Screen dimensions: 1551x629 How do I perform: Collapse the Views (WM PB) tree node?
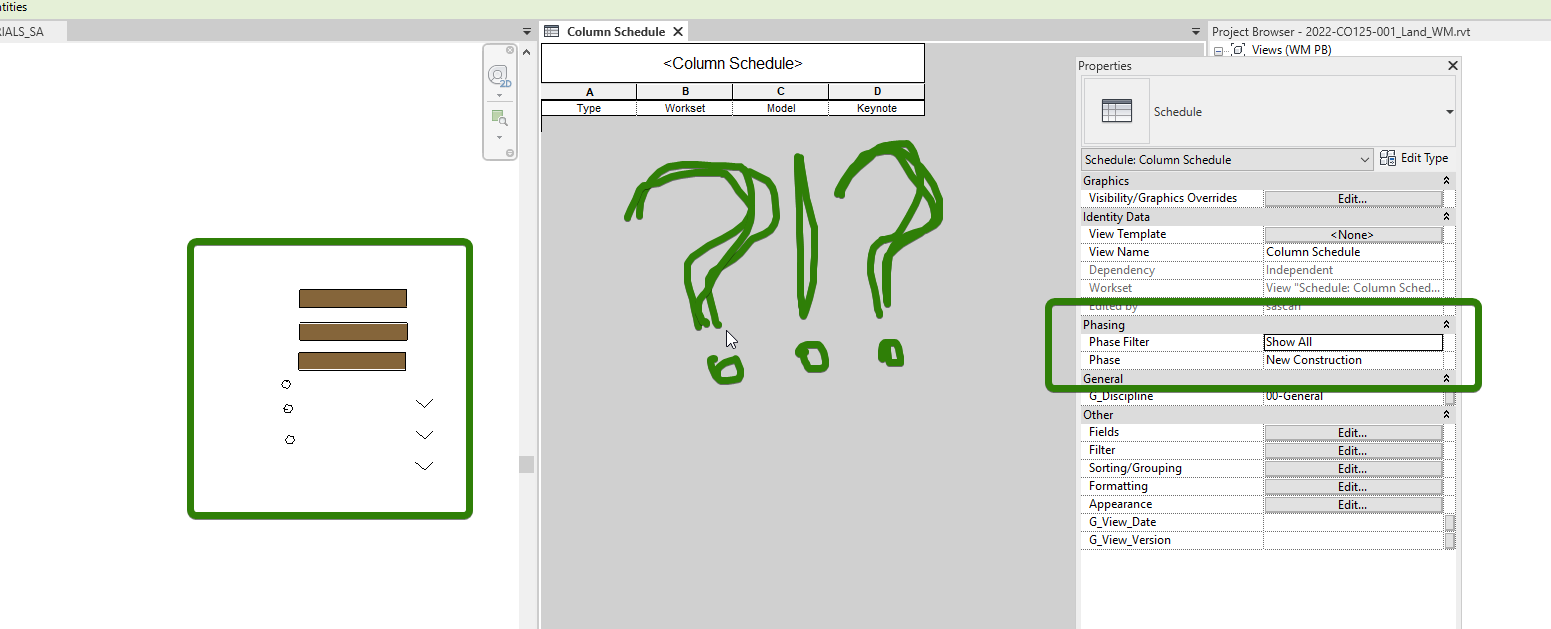[x=1218, y=49]
